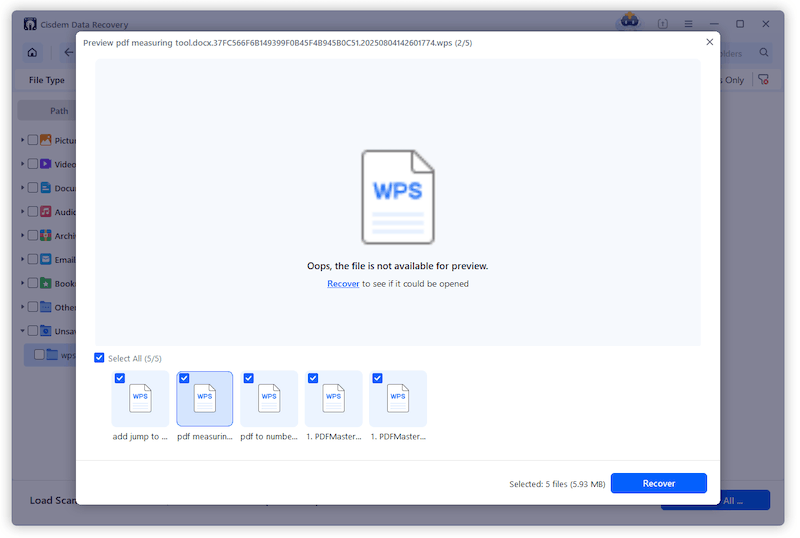The width and height of the screenshot is (800, 538).
Task: Click the Unsaved folder icon
Action: 45,331
